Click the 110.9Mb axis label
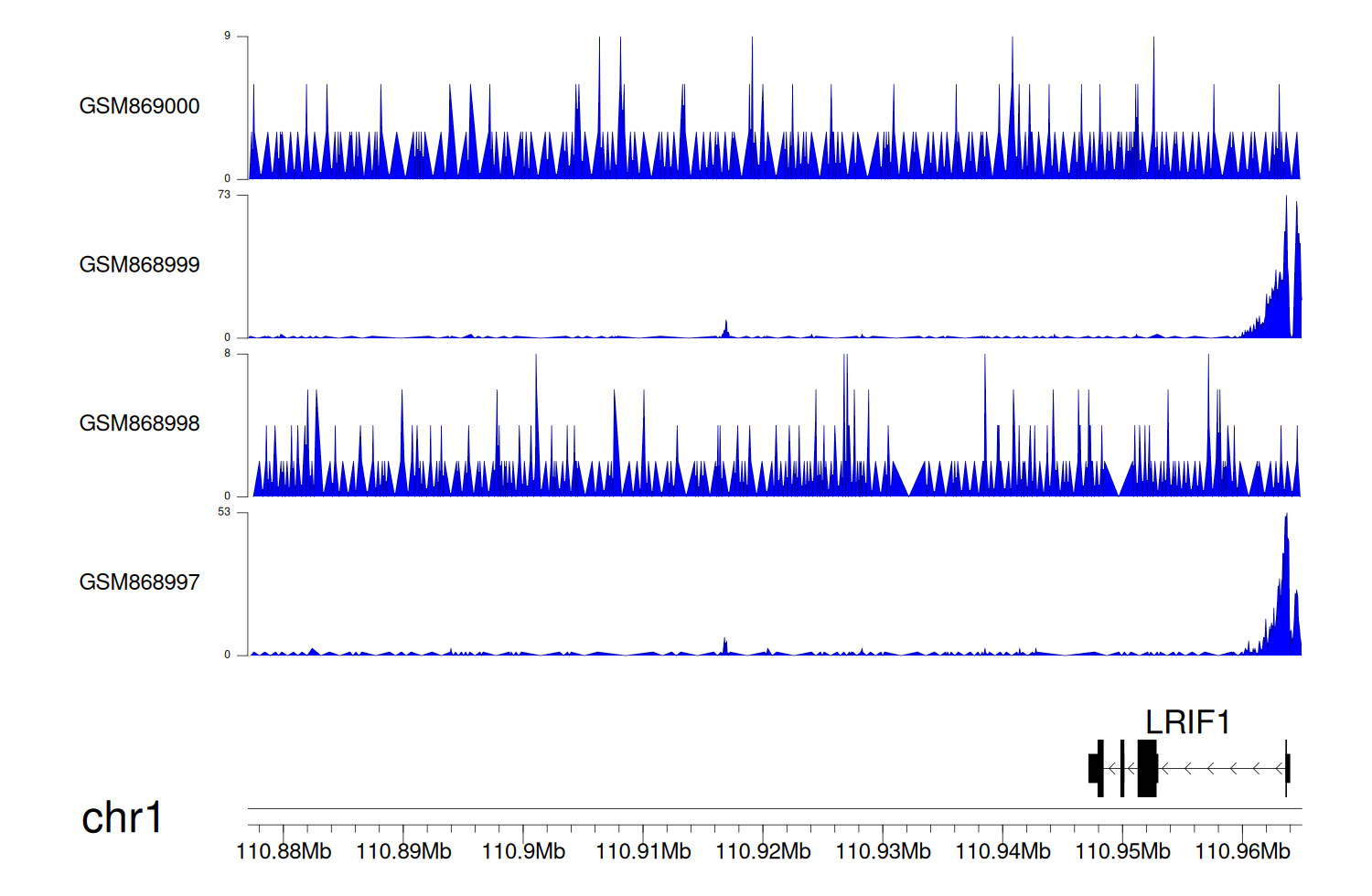1372x896 pixels. coord(523,852)
